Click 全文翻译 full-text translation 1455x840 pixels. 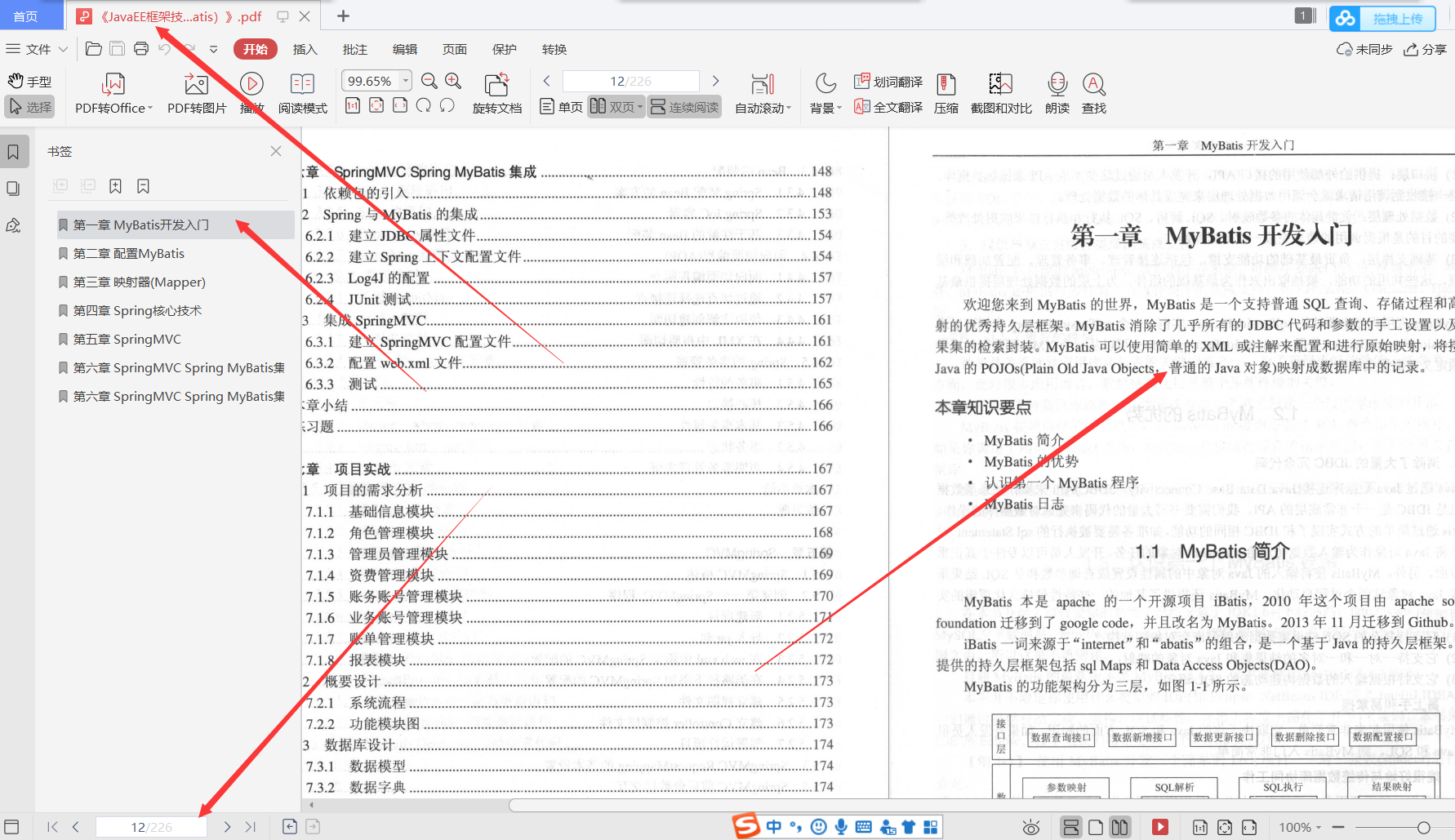pyautogui.click(x=888, y=107)
